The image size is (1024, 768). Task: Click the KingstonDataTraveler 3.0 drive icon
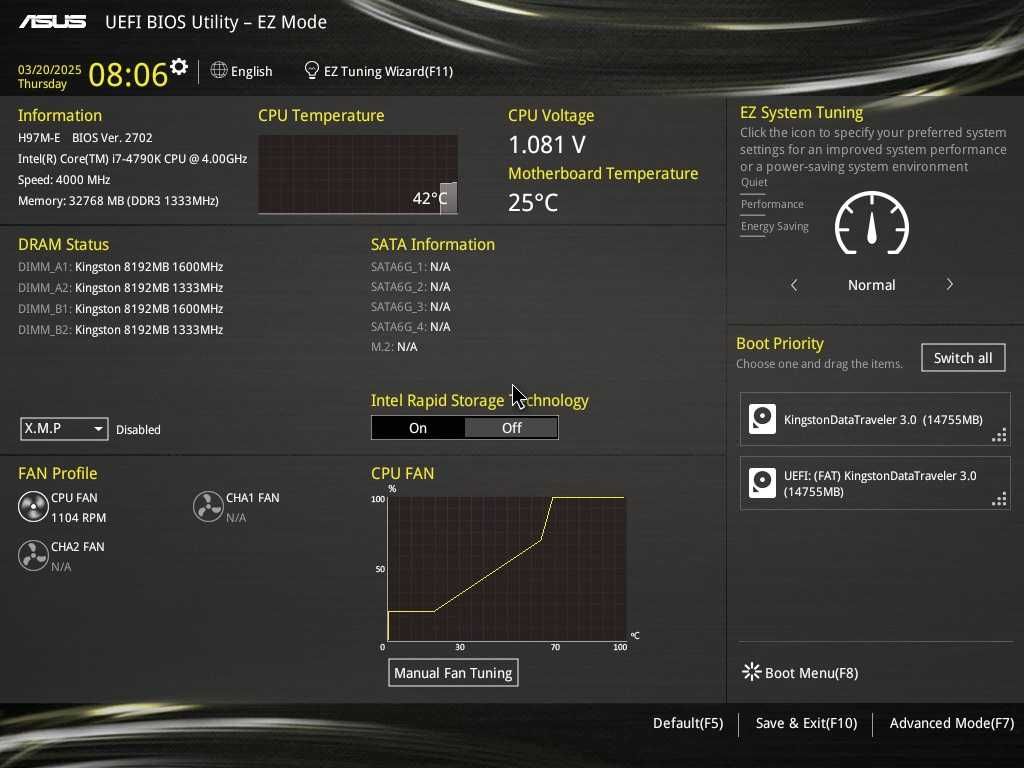coord(762,419)
